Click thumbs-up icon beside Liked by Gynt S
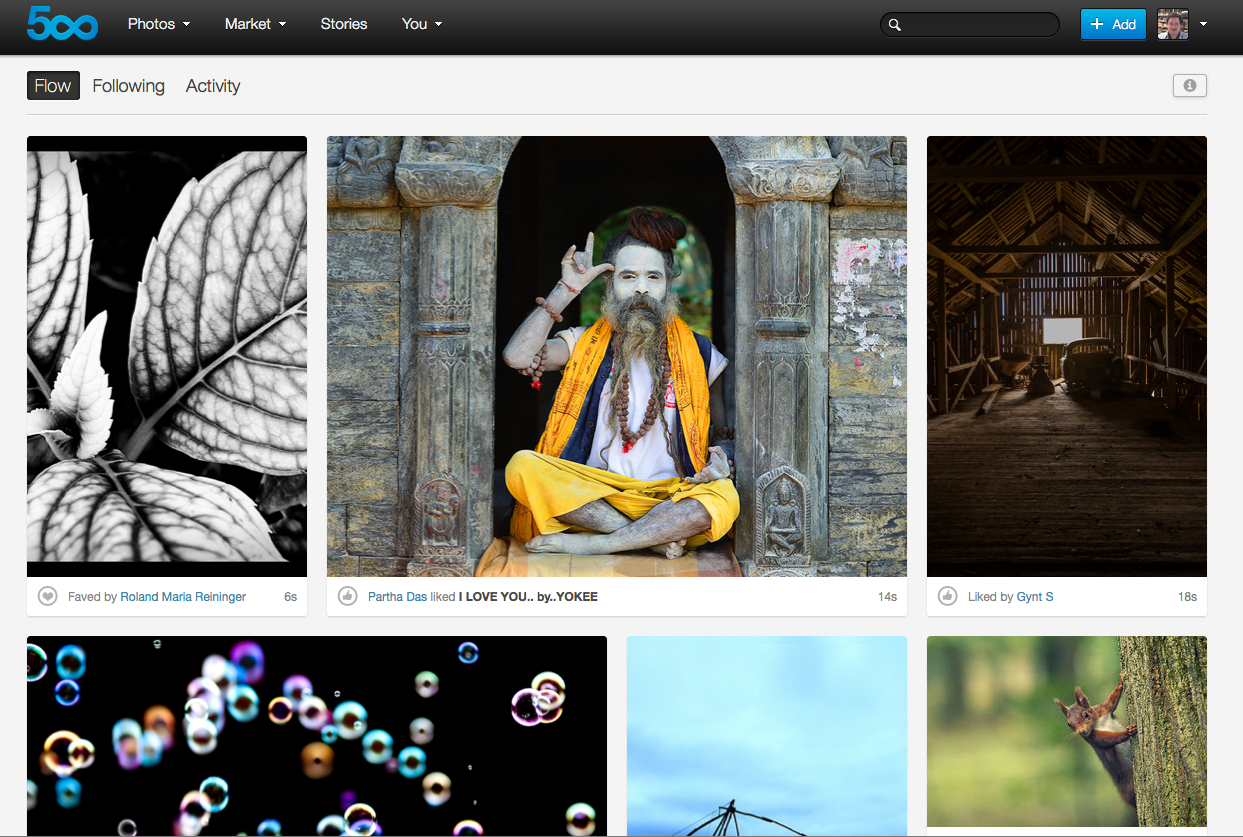1243x837 pixels. click(947, 597)
